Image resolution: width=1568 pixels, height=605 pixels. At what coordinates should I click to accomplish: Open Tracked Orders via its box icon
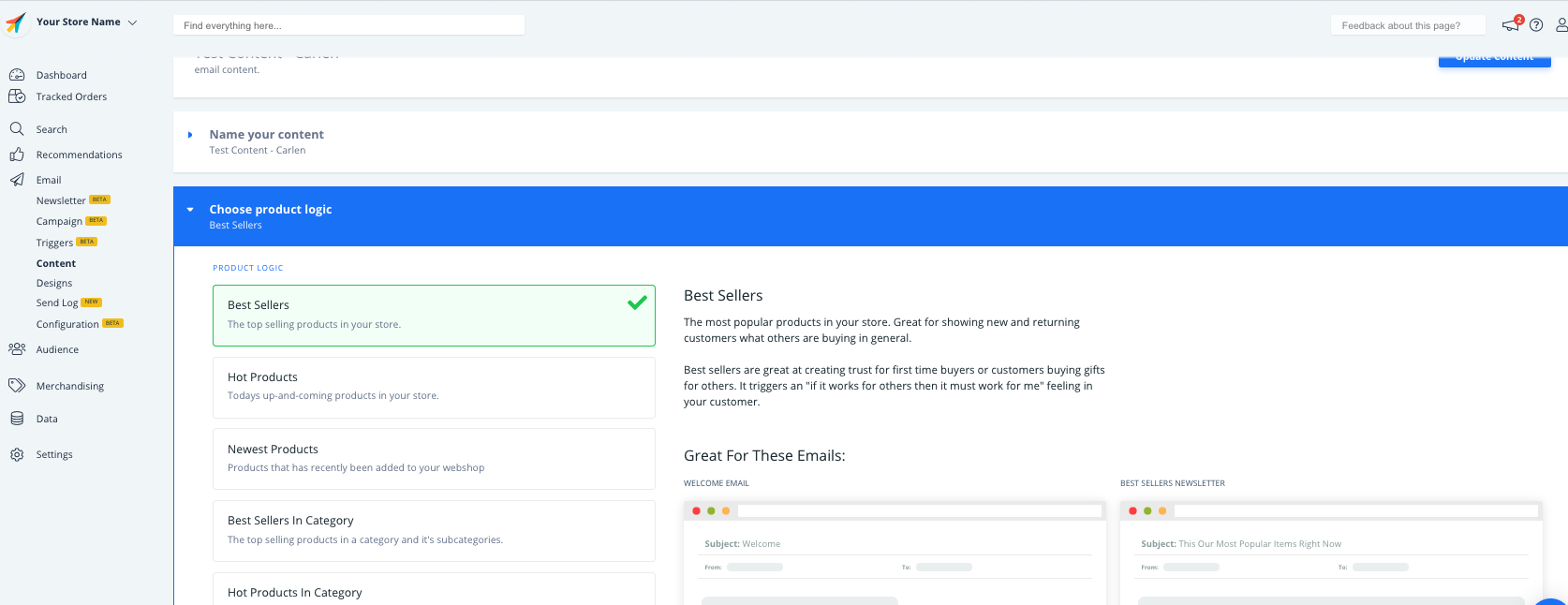click(x=17, y=96)
